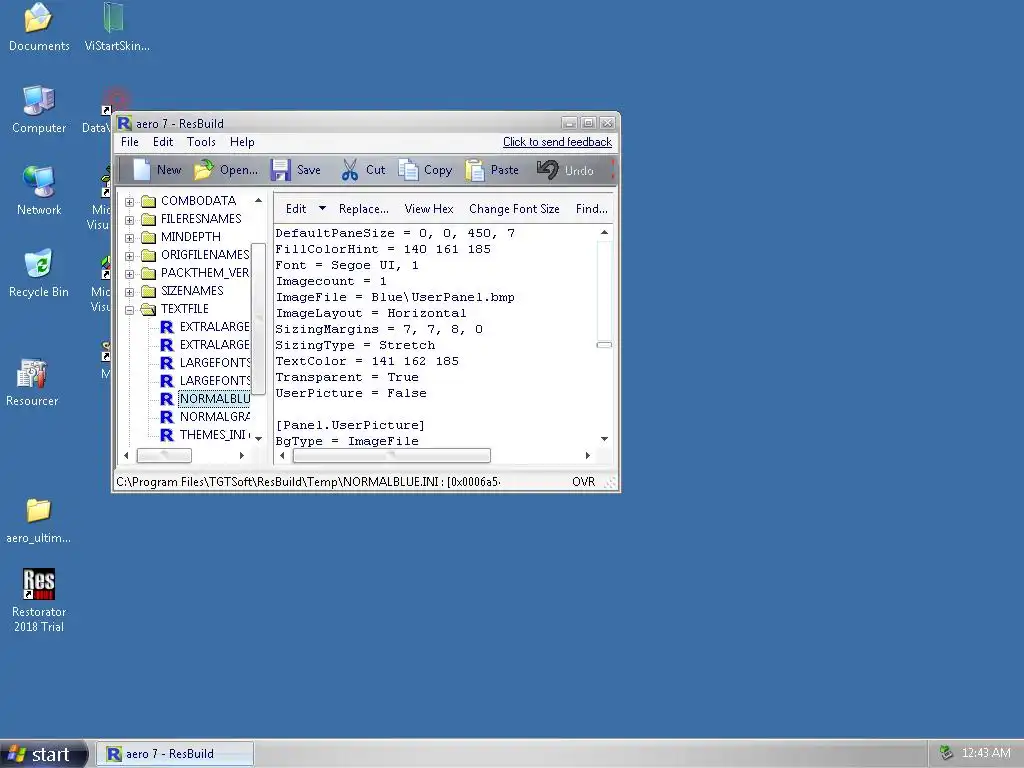The height and width of the screenshot is (768, 1024).
Task: Click the 'Click to send feedback' link
Action: point(557,142)
